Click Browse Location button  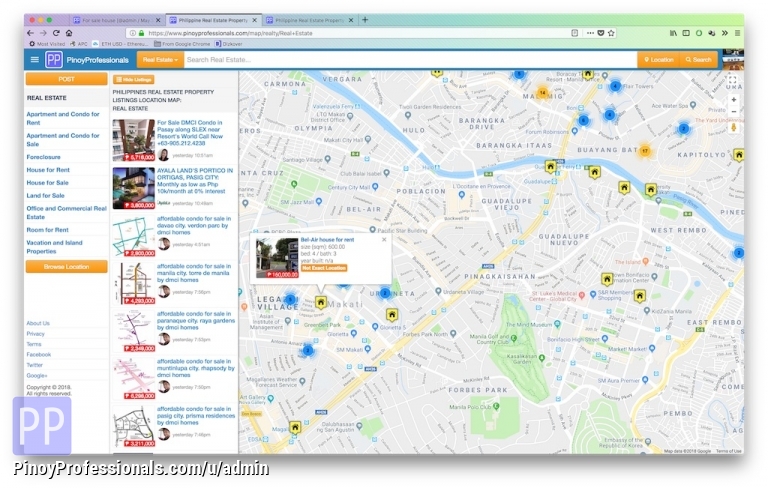coord(67,267)
